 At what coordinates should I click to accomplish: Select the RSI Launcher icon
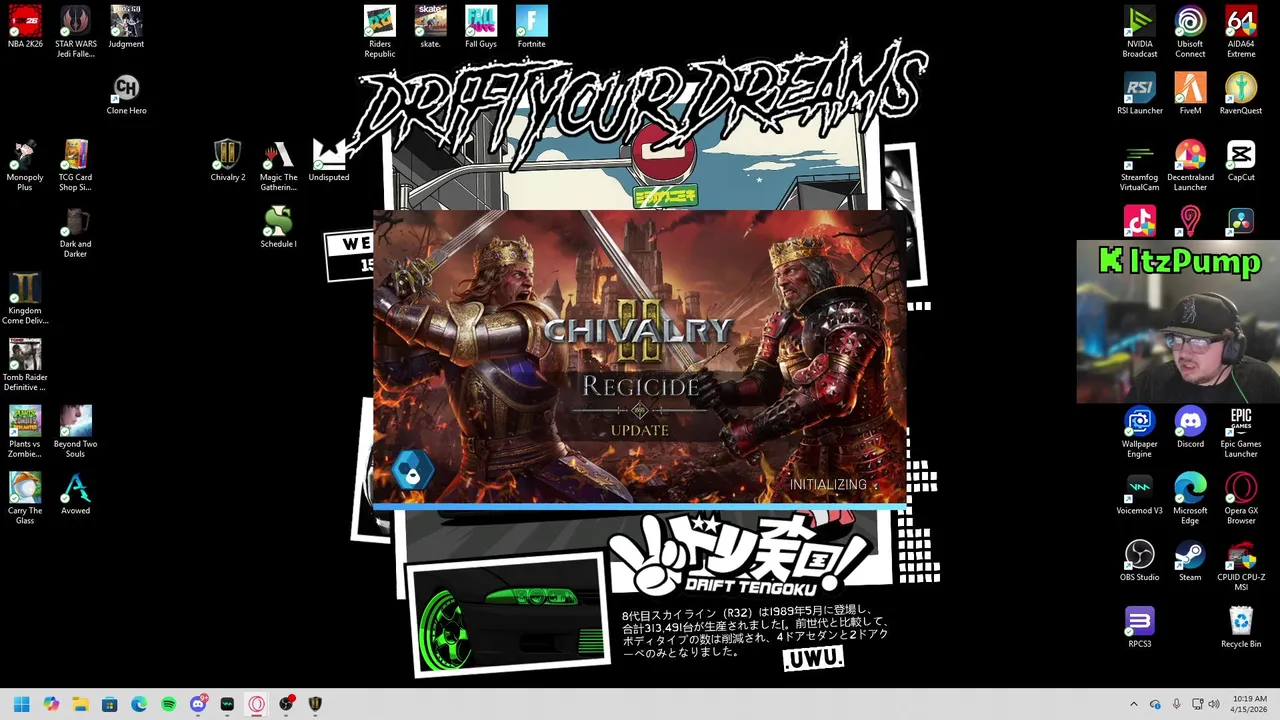[x=1139, y=94]
